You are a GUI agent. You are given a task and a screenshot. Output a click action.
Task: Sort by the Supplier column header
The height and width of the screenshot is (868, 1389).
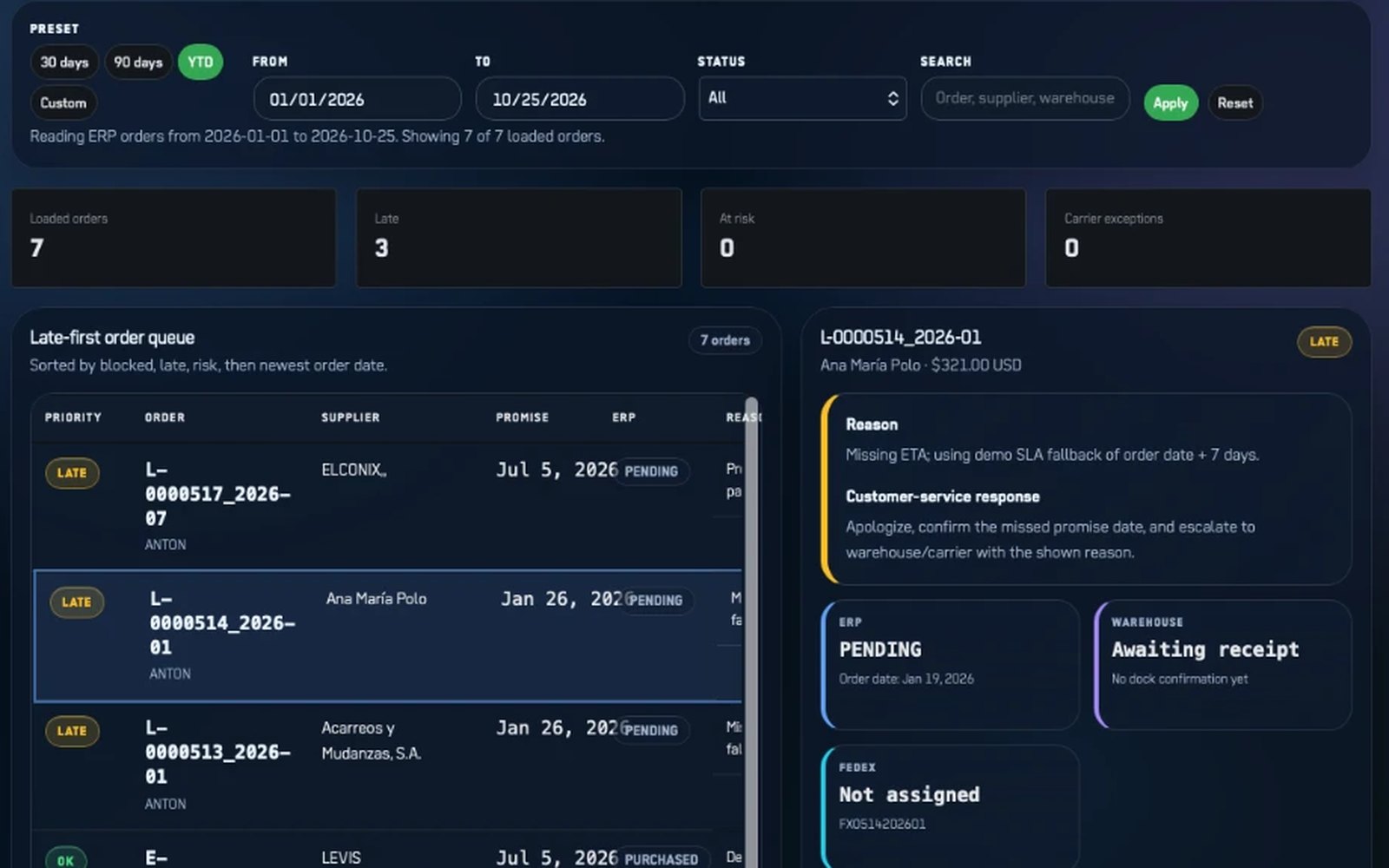351,418
